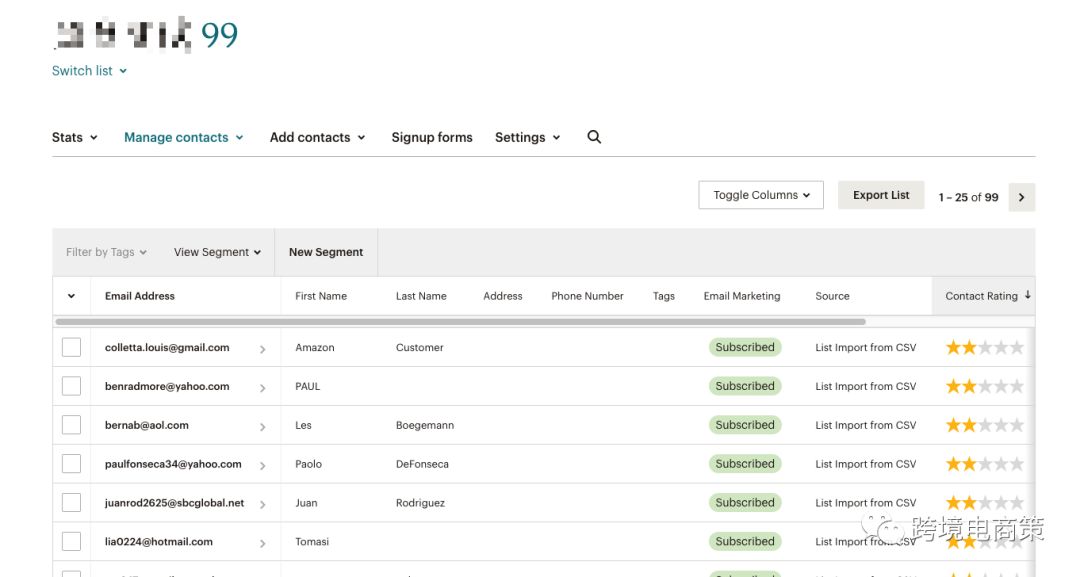Click the Subscribed badge for bernab@aol.com
This screenshot has height=577, width=1080.
(x=745, y=425)
